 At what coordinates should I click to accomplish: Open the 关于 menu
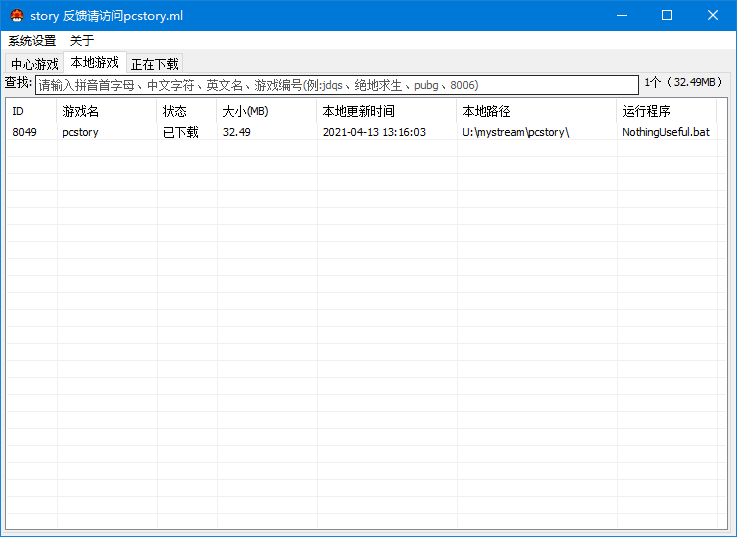tap(82, 41)
